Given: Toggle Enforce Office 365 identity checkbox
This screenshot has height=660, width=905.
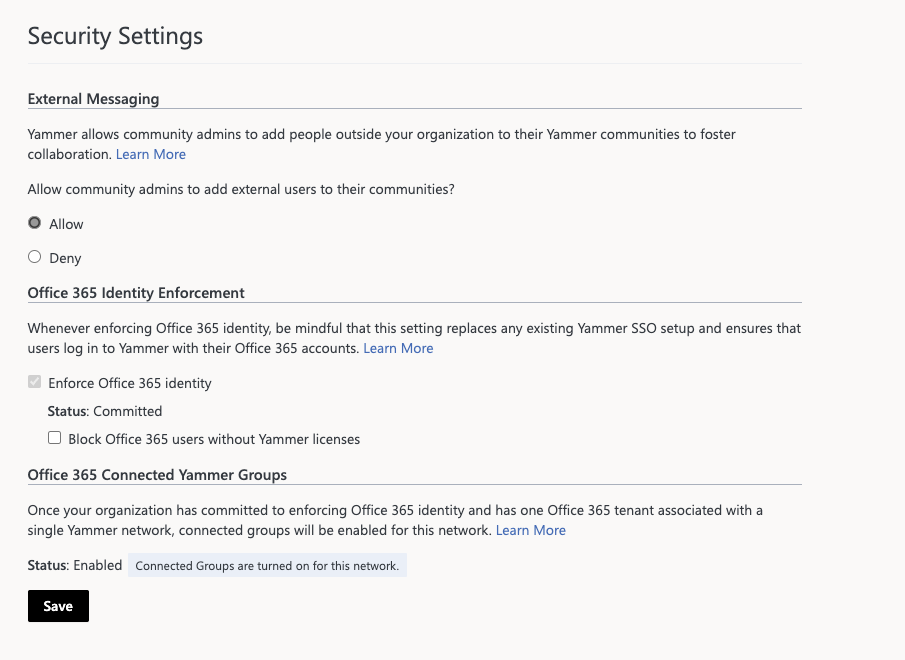Looking at the screenshot, I should tap(35, 382).
